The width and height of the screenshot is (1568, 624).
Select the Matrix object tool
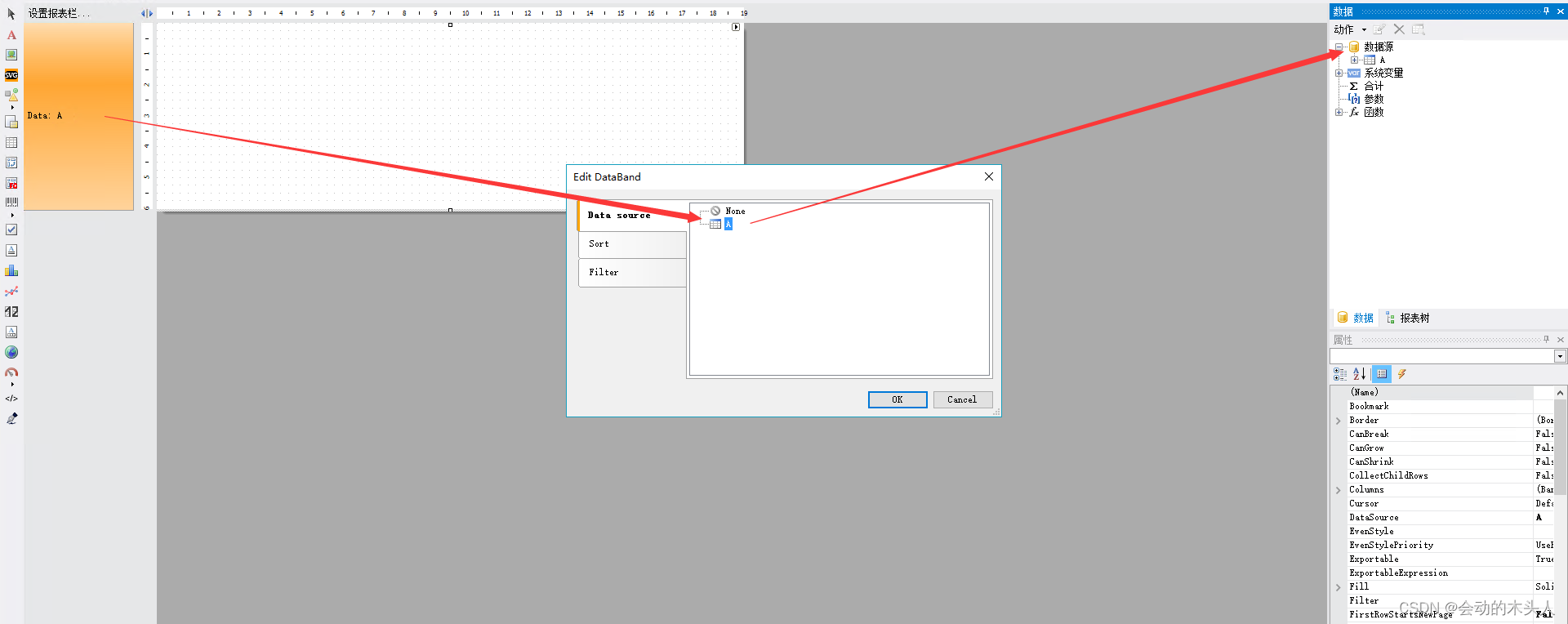(11, 163)
